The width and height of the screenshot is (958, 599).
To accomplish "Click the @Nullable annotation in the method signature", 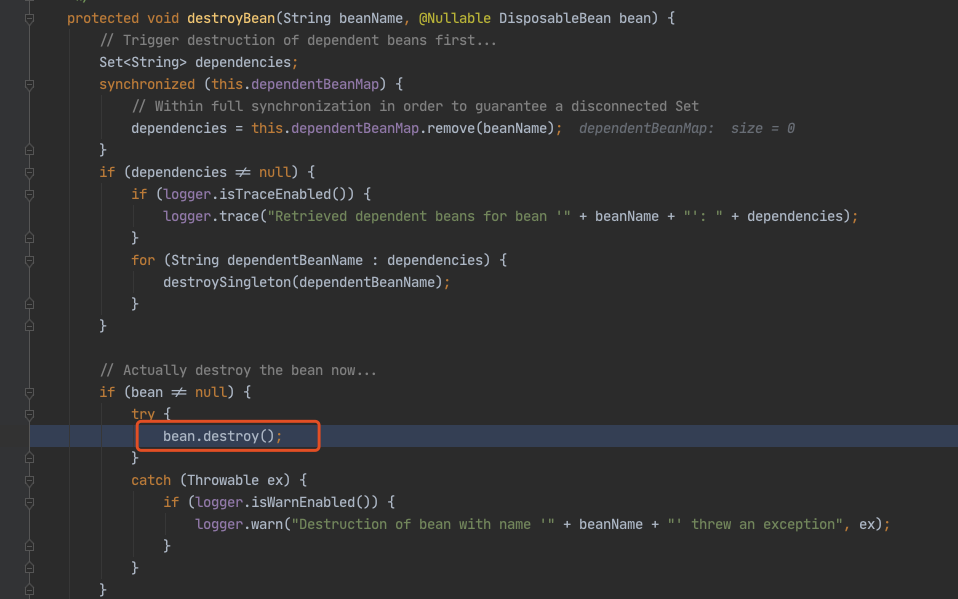I will [x=455, y=18].
